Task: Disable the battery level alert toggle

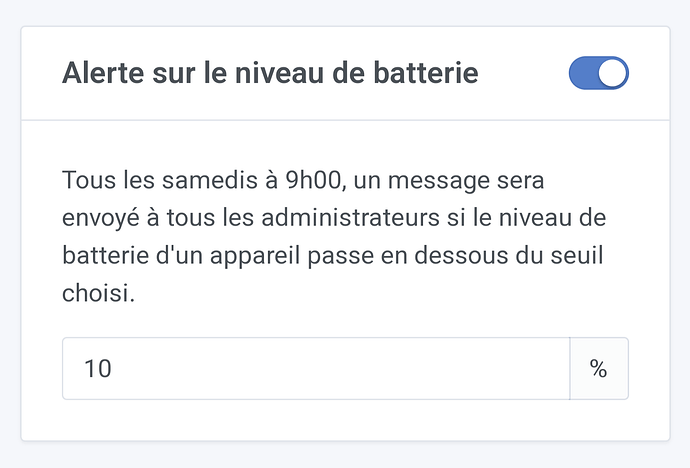Action: [x=598, y=73]
